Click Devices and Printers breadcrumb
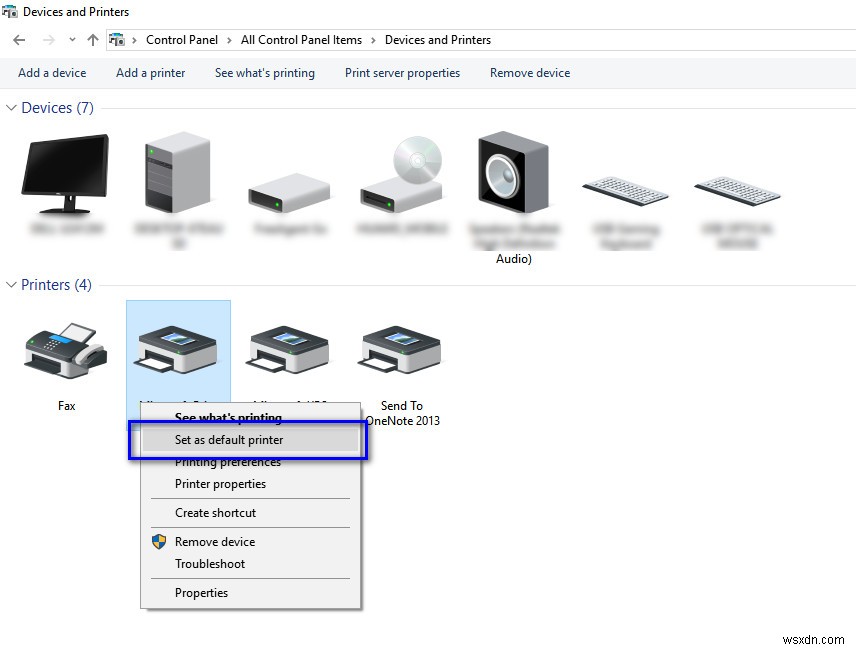Image resolution: width=856 pixels, height=650 pixels. click(438, 40)
